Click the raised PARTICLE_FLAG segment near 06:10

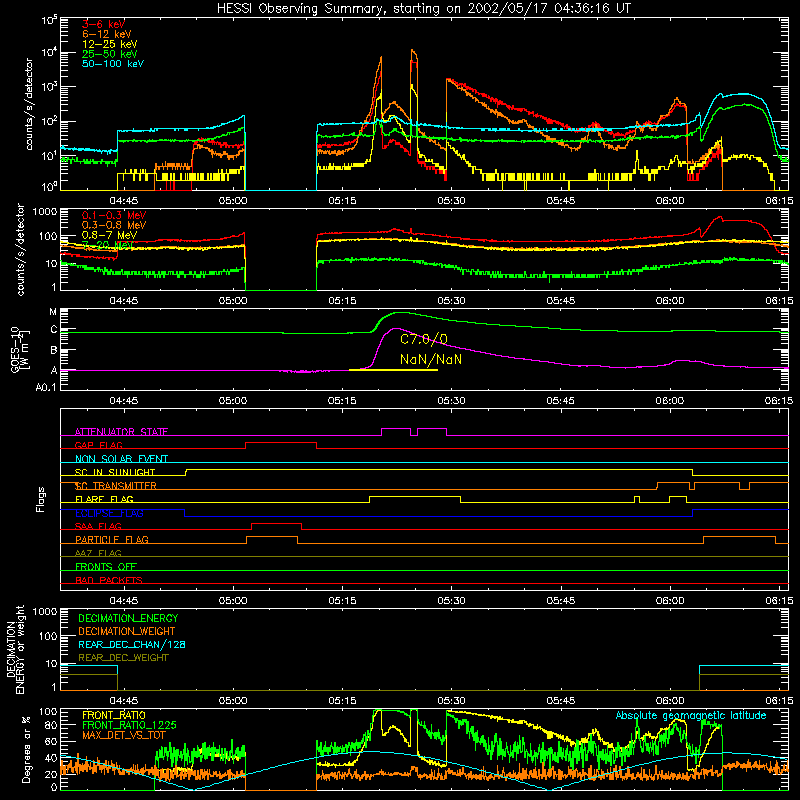click(739, 537)
